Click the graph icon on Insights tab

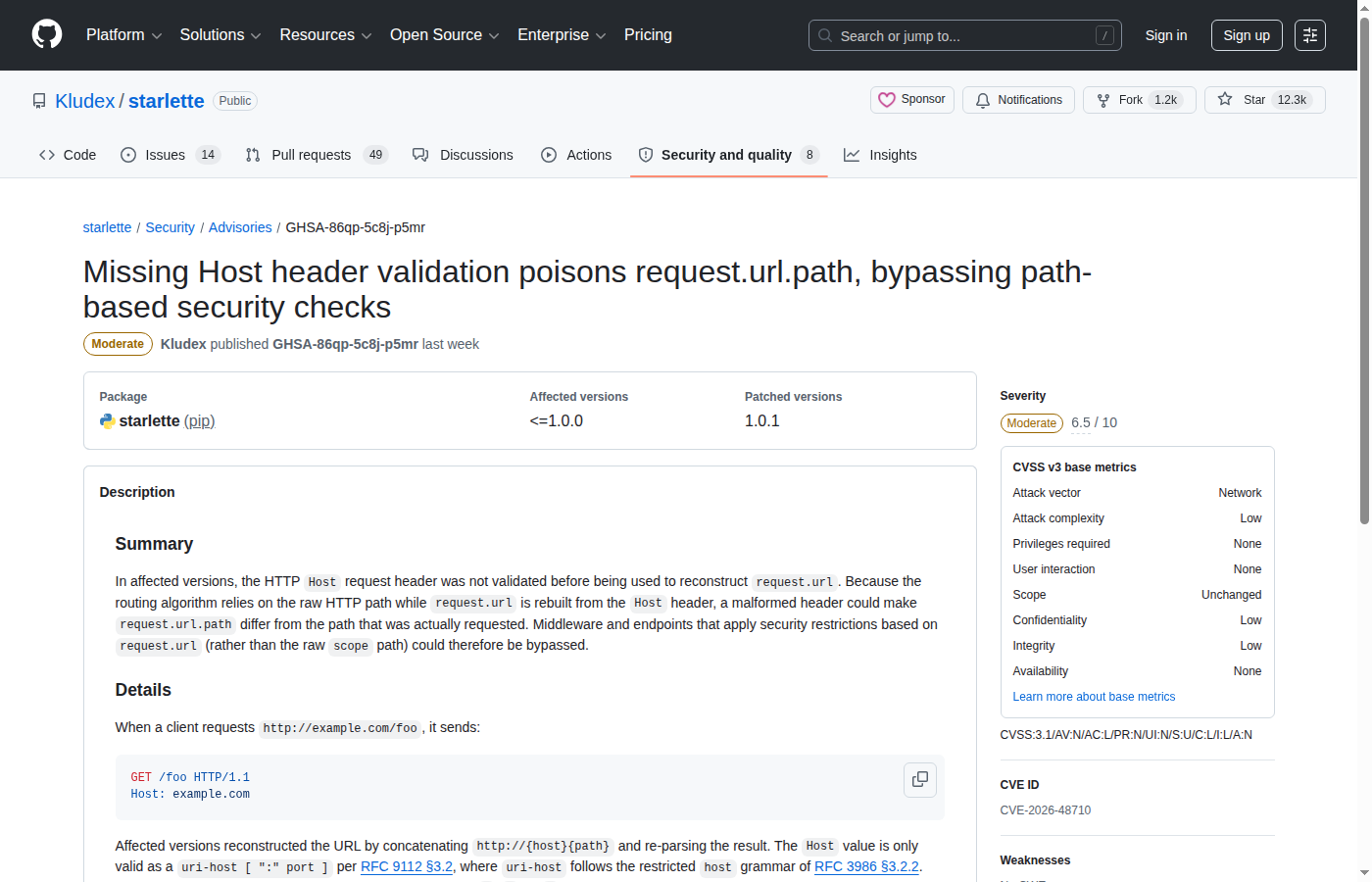pos(852,155)
